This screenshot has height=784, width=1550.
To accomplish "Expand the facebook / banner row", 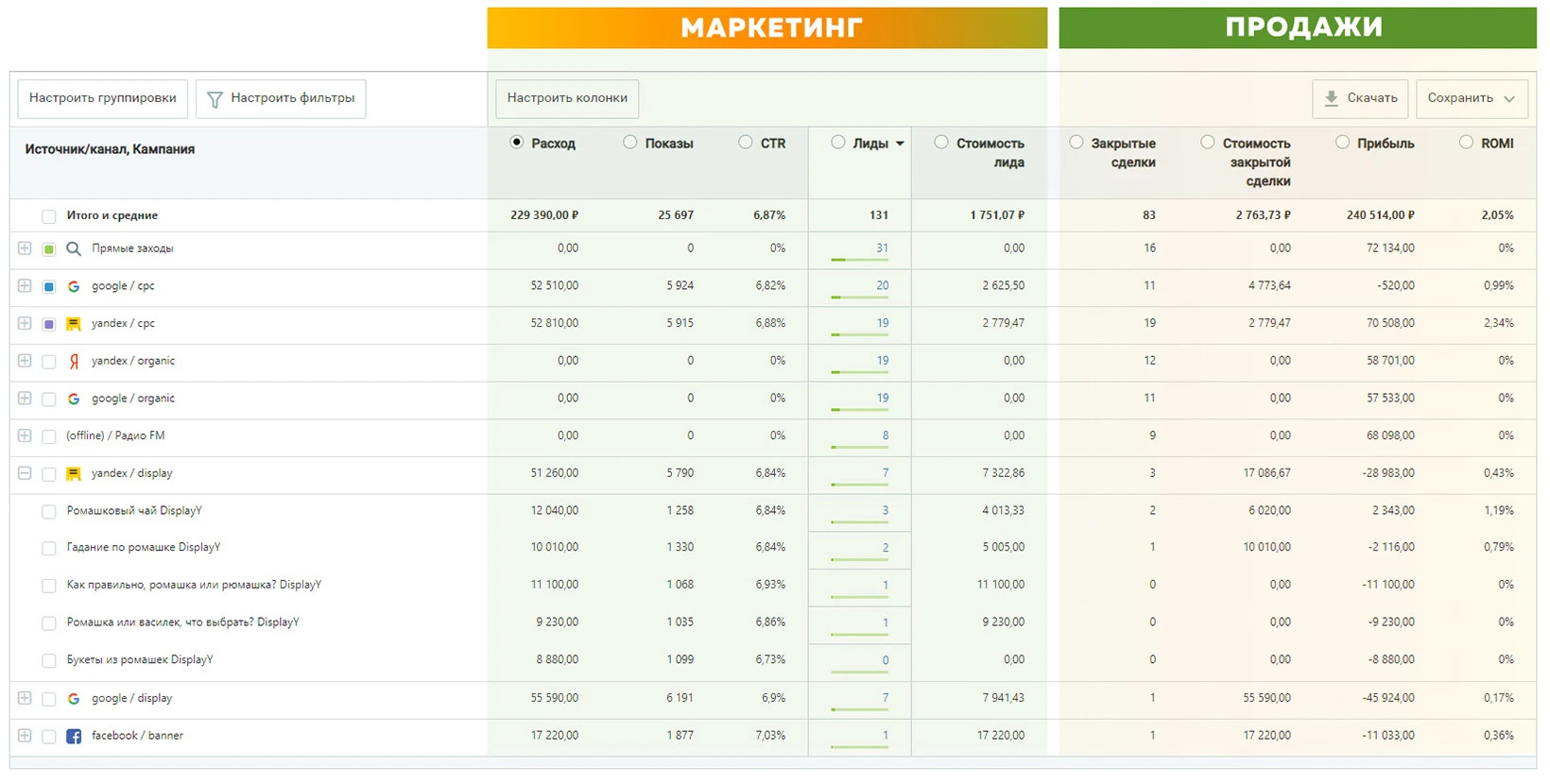I will tap(25, 736).
